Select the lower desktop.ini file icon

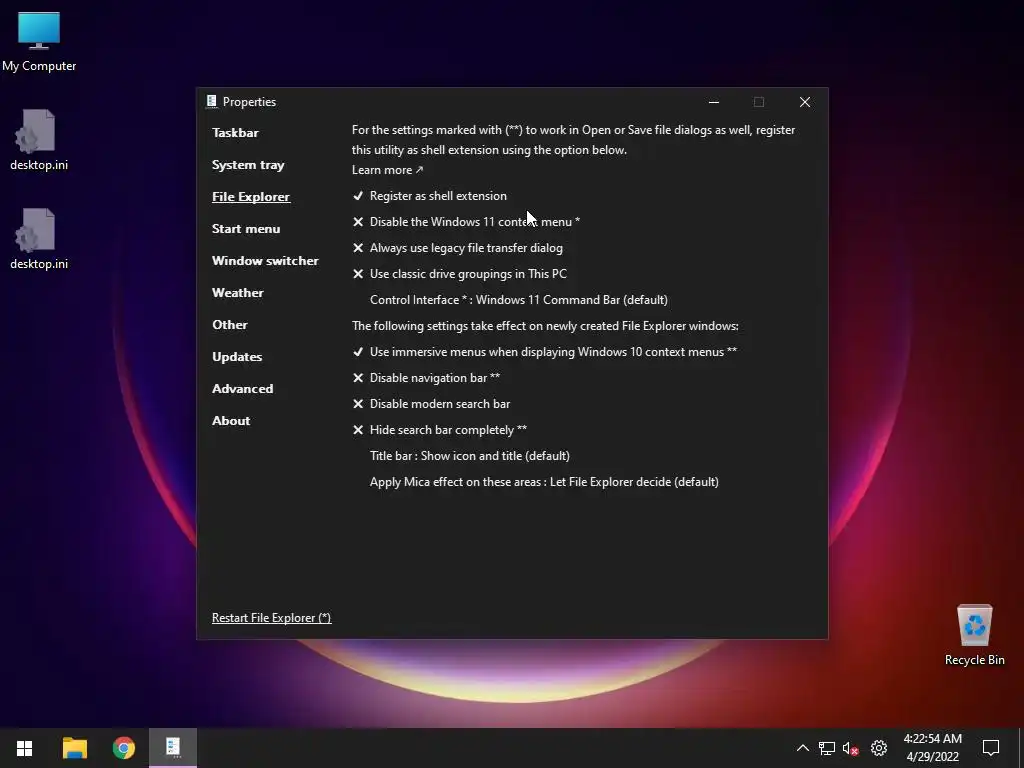pyautogui.click(x=39, y=239)
